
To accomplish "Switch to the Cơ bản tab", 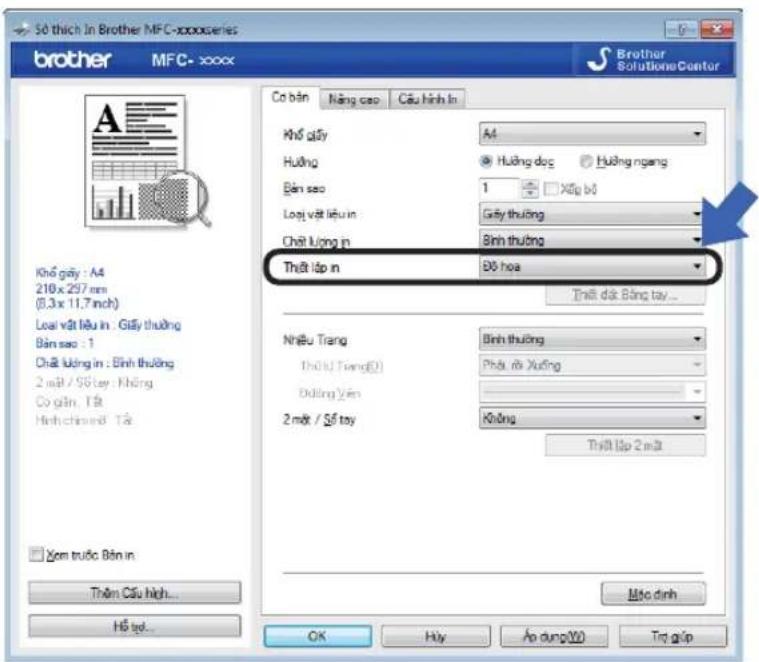I will (x=290, y=97).
